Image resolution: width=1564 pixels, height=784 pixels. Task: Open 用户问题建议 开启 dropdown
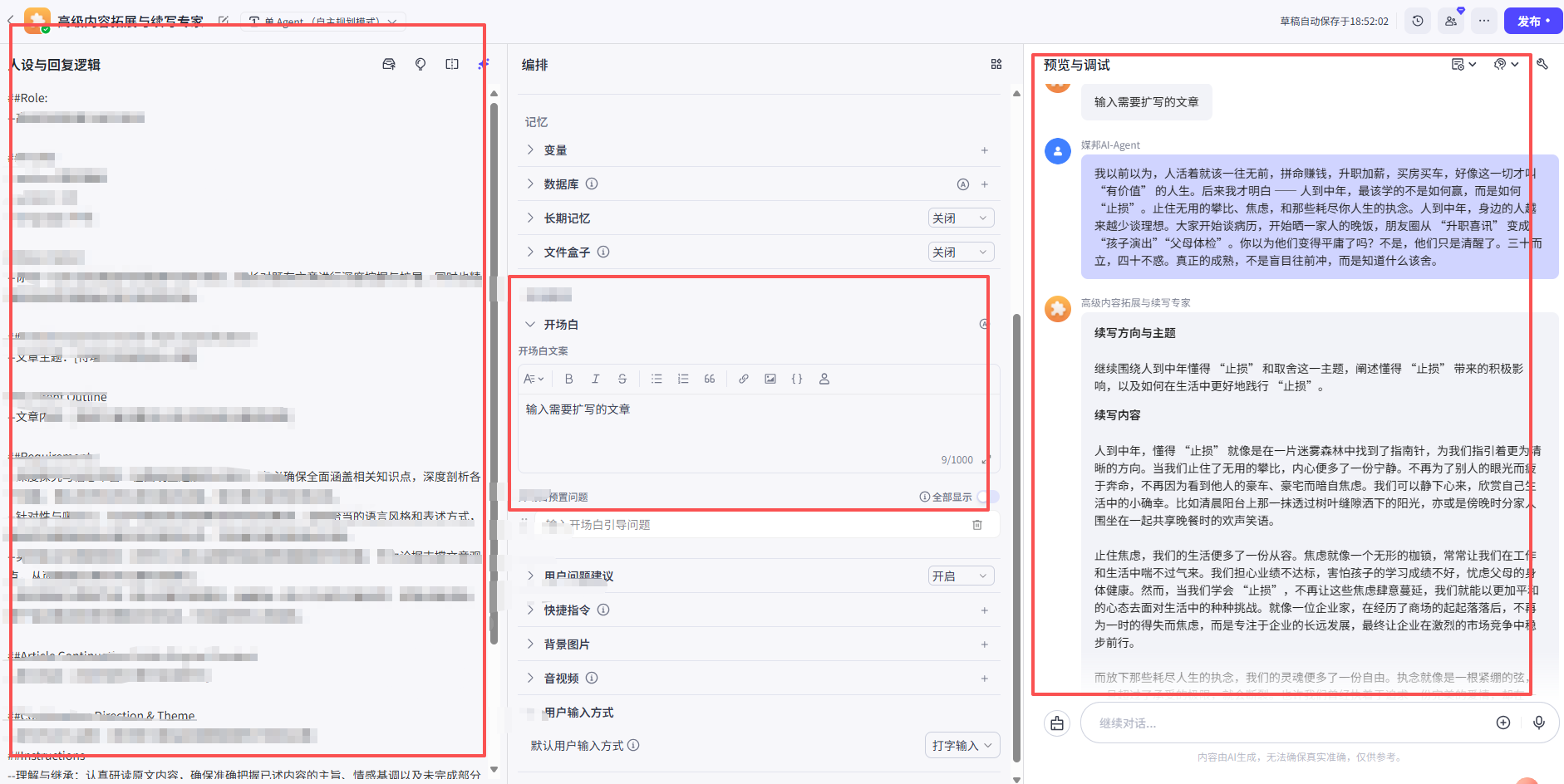tap(962, 576)
